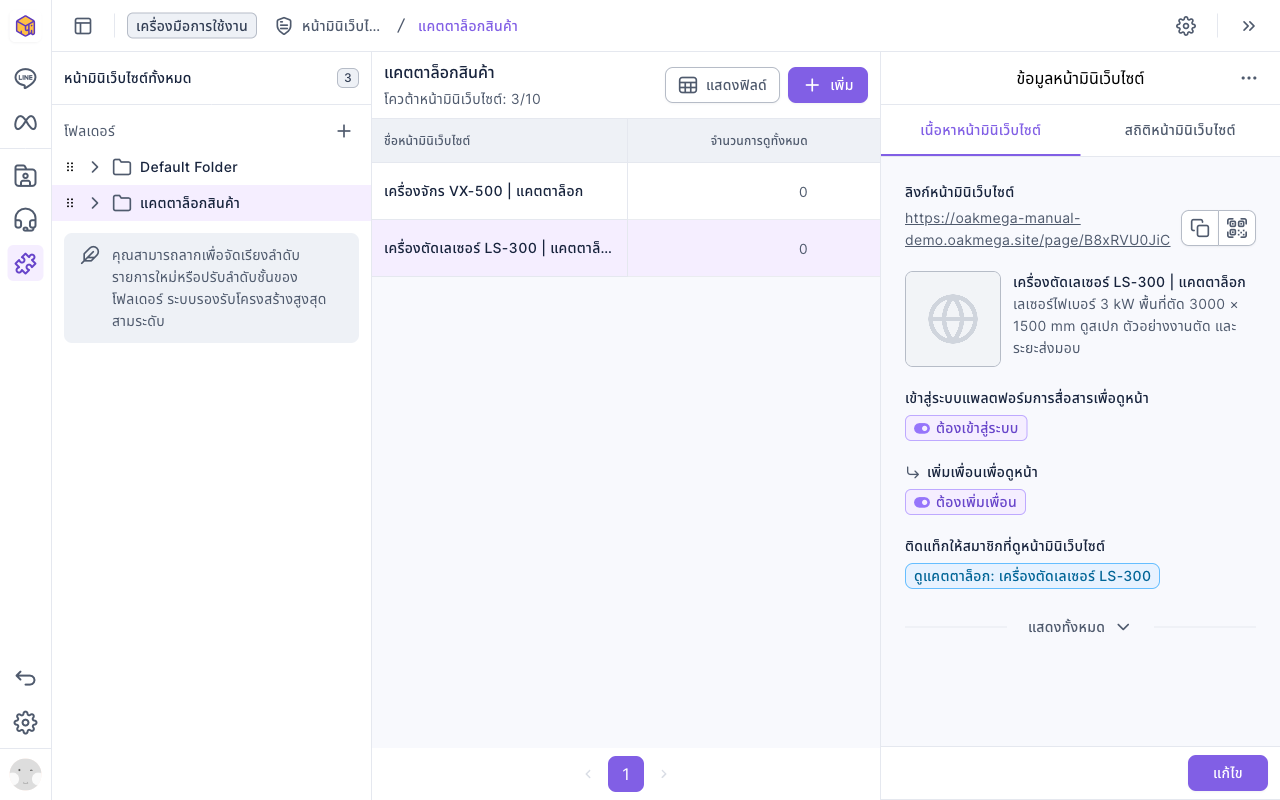Click the เพิ่ม button
The height and width of the screenshot is (800, 1280).
[828, 85]
